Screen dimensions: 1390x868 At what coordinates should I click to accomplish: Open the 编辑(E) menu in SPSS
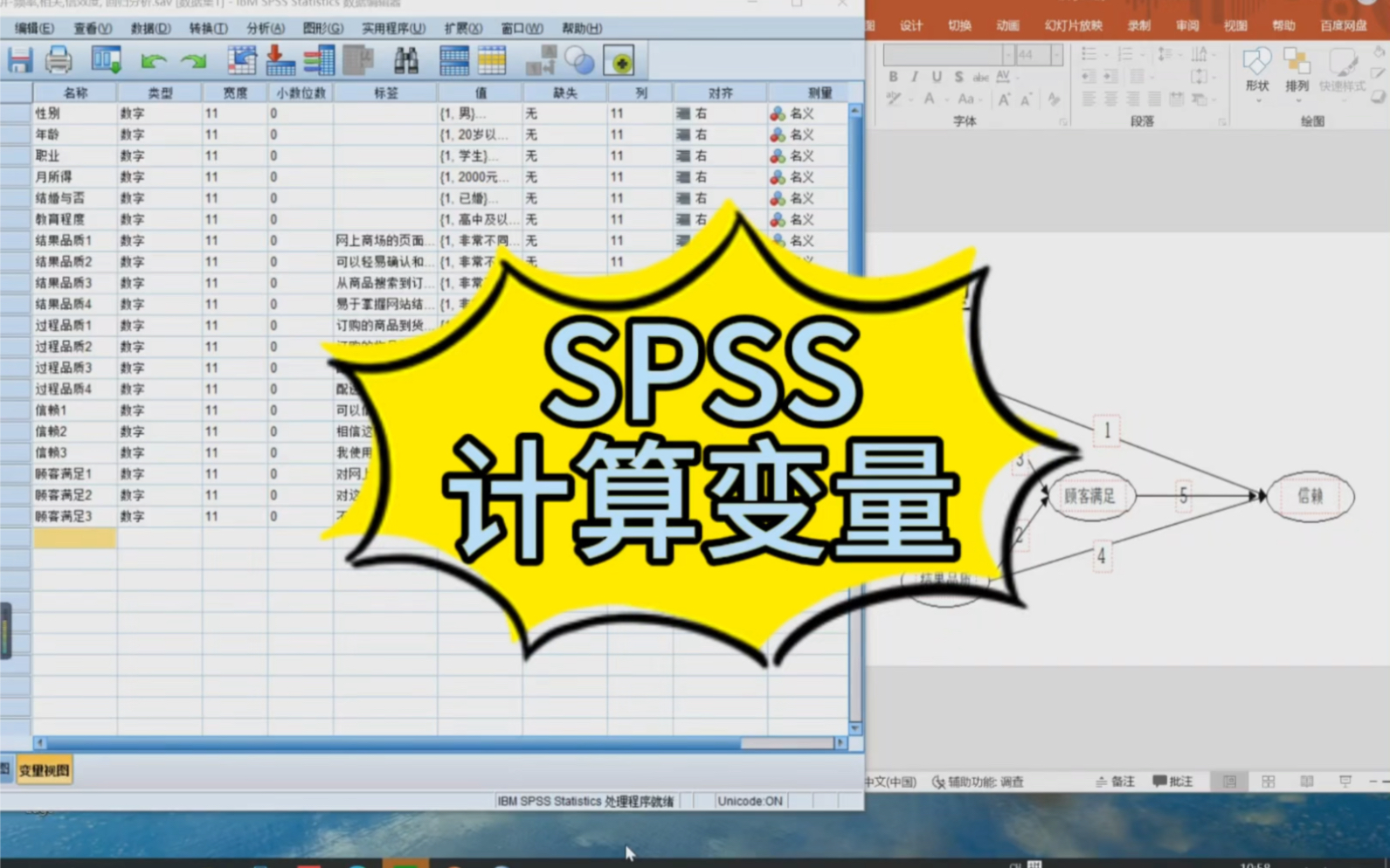click(x=34, y=29)
